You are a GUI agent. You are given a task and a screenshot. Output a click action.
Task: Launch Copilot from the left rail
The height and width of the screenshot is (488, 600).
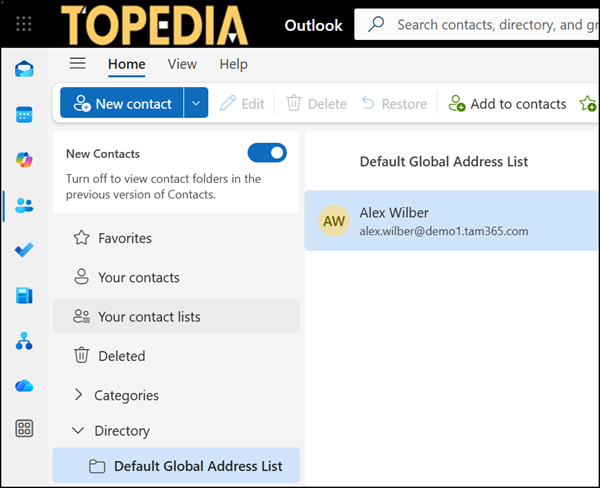[24, 159]
